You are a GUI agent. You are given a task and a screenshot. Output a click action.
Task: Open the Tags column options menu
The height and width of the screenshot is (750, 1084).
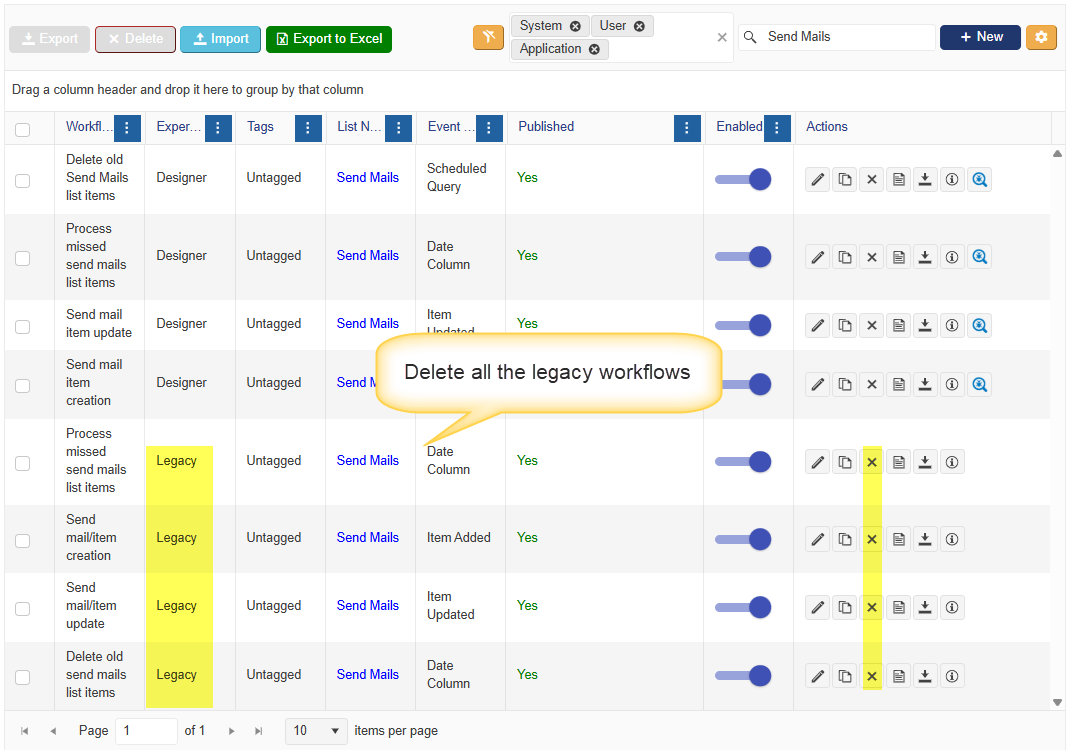click(x=308, y=128)
